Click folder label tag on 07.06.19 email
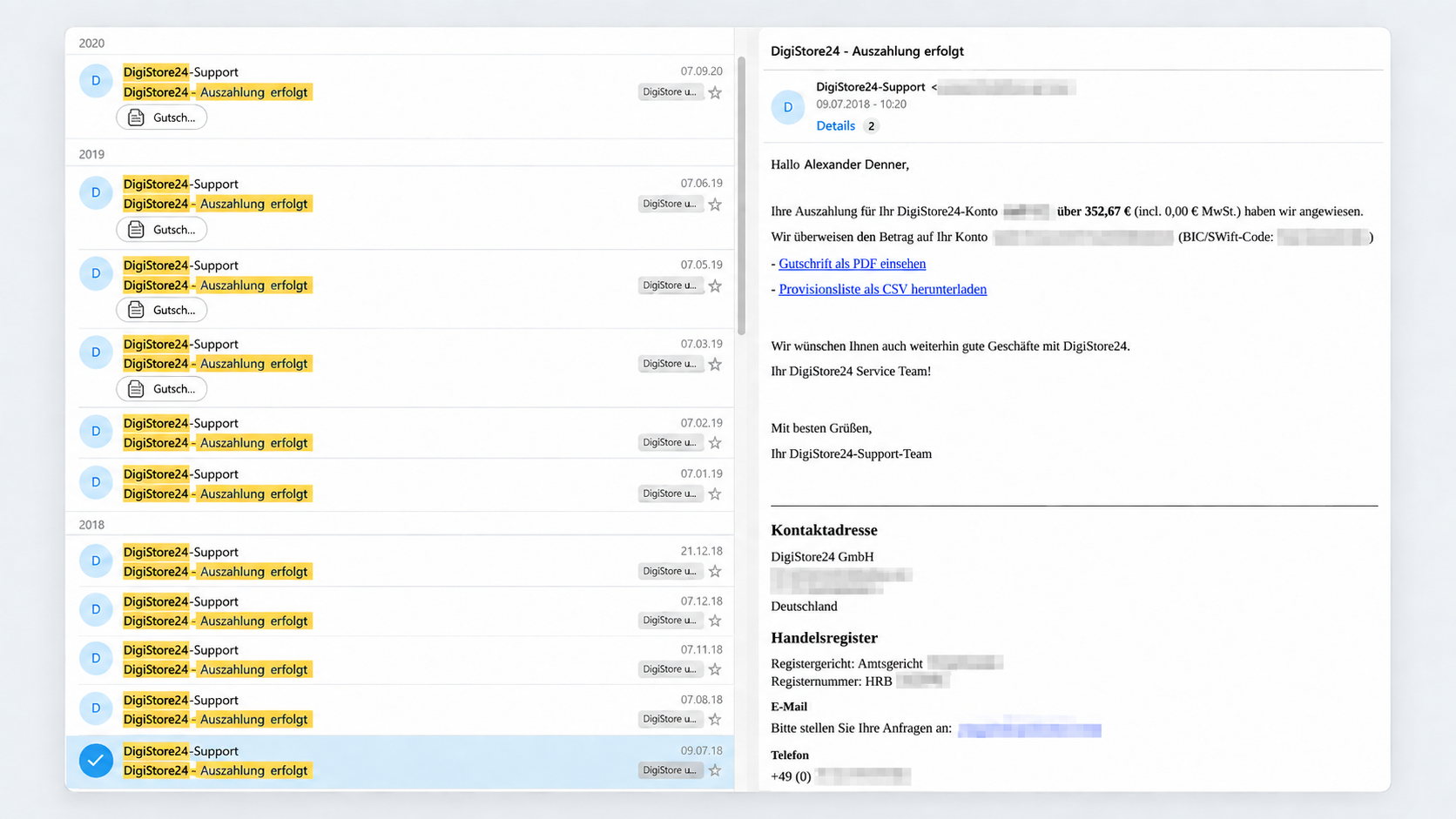The image size is (1456, 819). [x=671, y=204]
